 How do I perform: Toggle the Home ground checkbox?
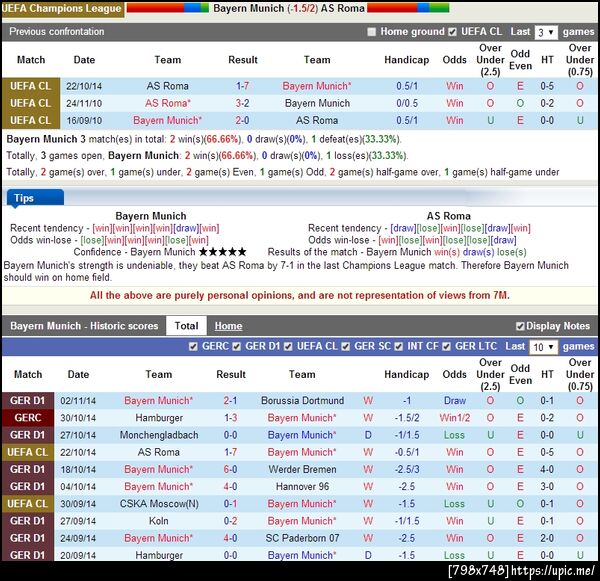point(371,32)
